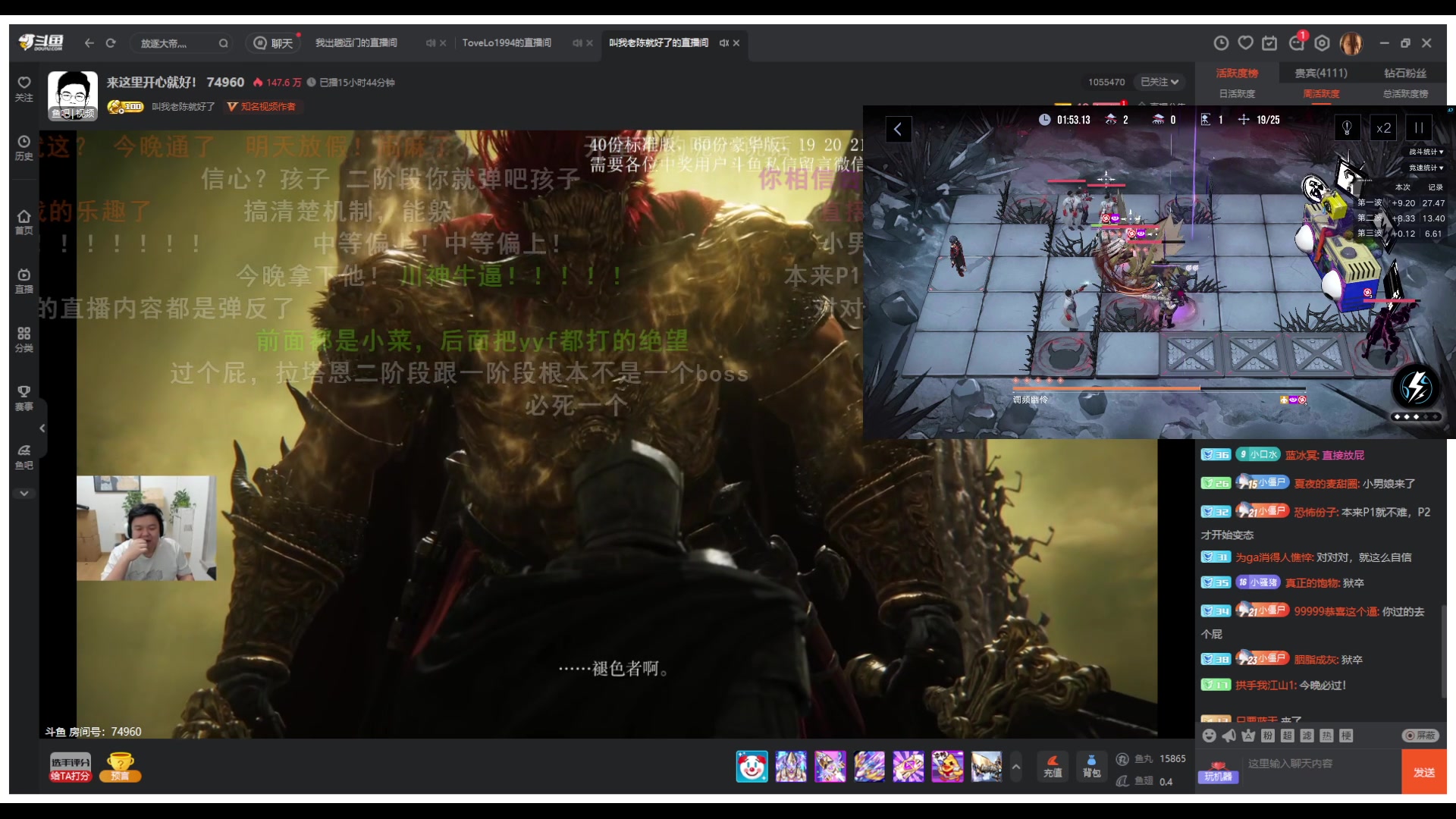Open 直播 in left sidebar
This screenshot has width=1456, height=819.
(24, 281)
